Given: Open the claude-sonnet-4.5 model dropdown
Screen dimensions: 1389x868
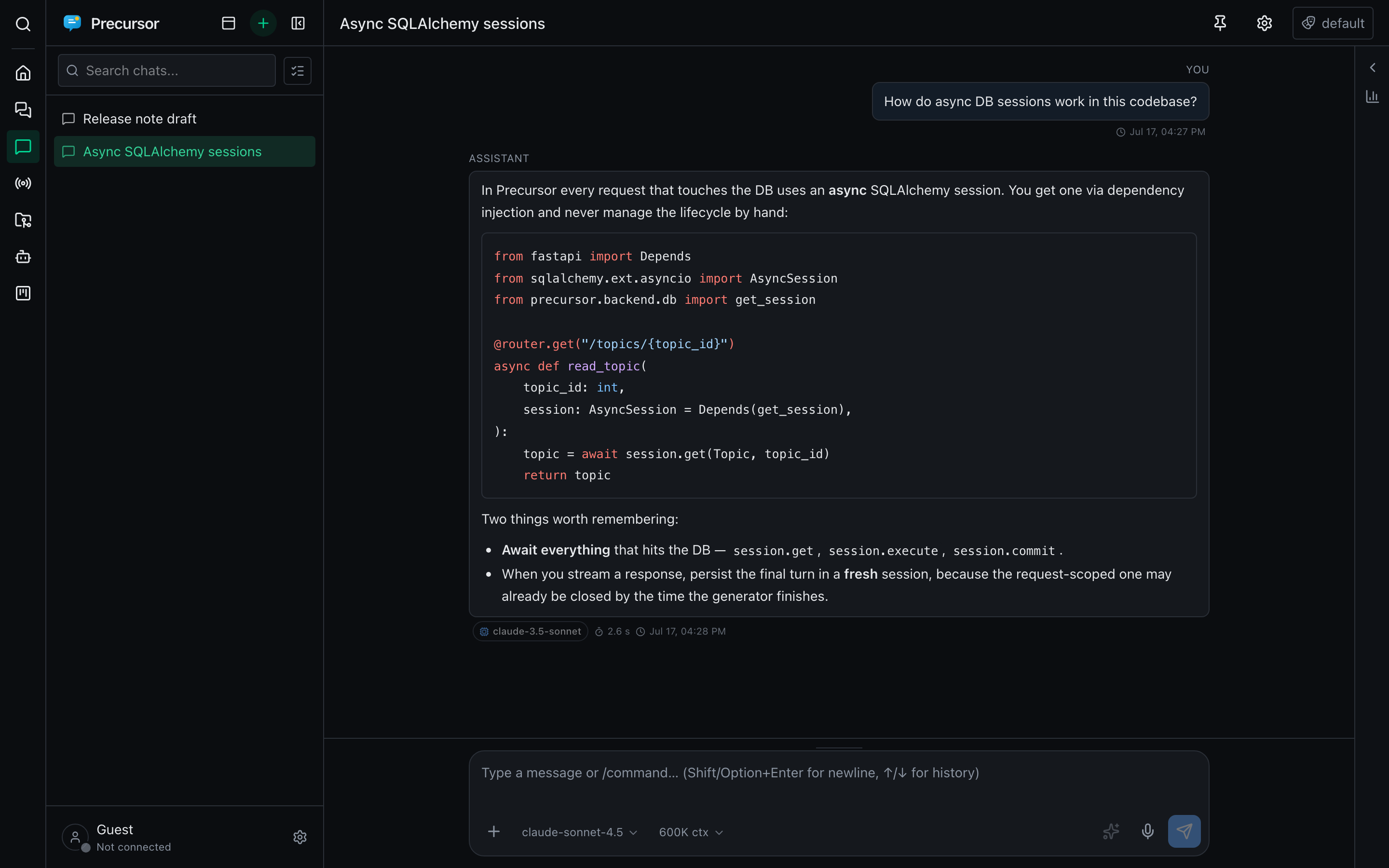Looking at the screenshot, I should pyautogui.click(x=579, y=832).
